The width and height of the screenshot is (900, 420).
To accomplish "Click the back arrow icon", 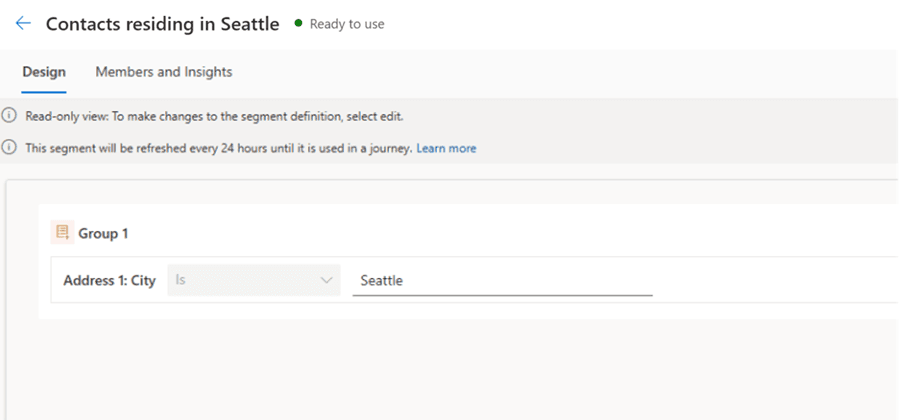I will coord(23,24).
